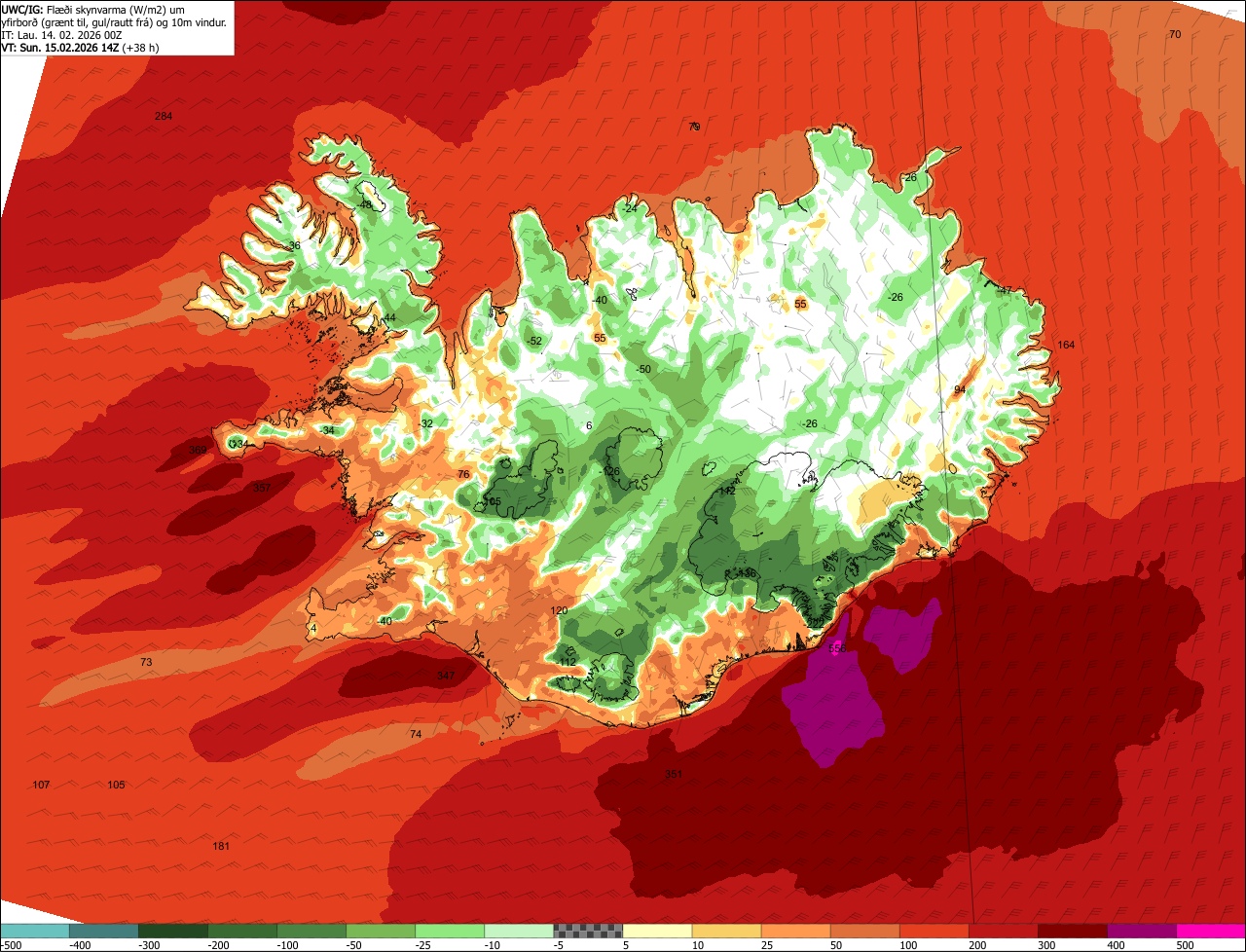Click the value 126 on the central glacier
The height and width of the screenshot is (952, 1246).
(611, 472)
